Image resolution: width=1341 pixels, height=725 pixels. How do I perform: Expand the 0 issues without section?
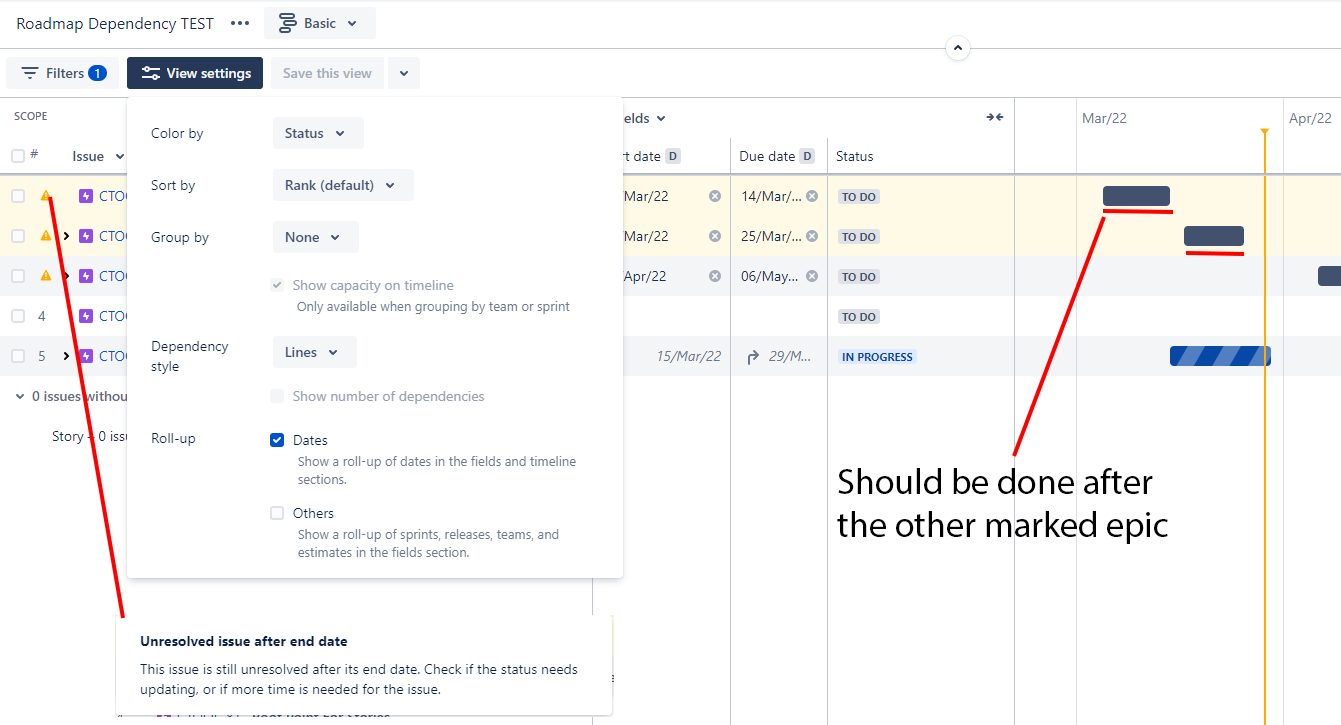[x=18, y=395]
